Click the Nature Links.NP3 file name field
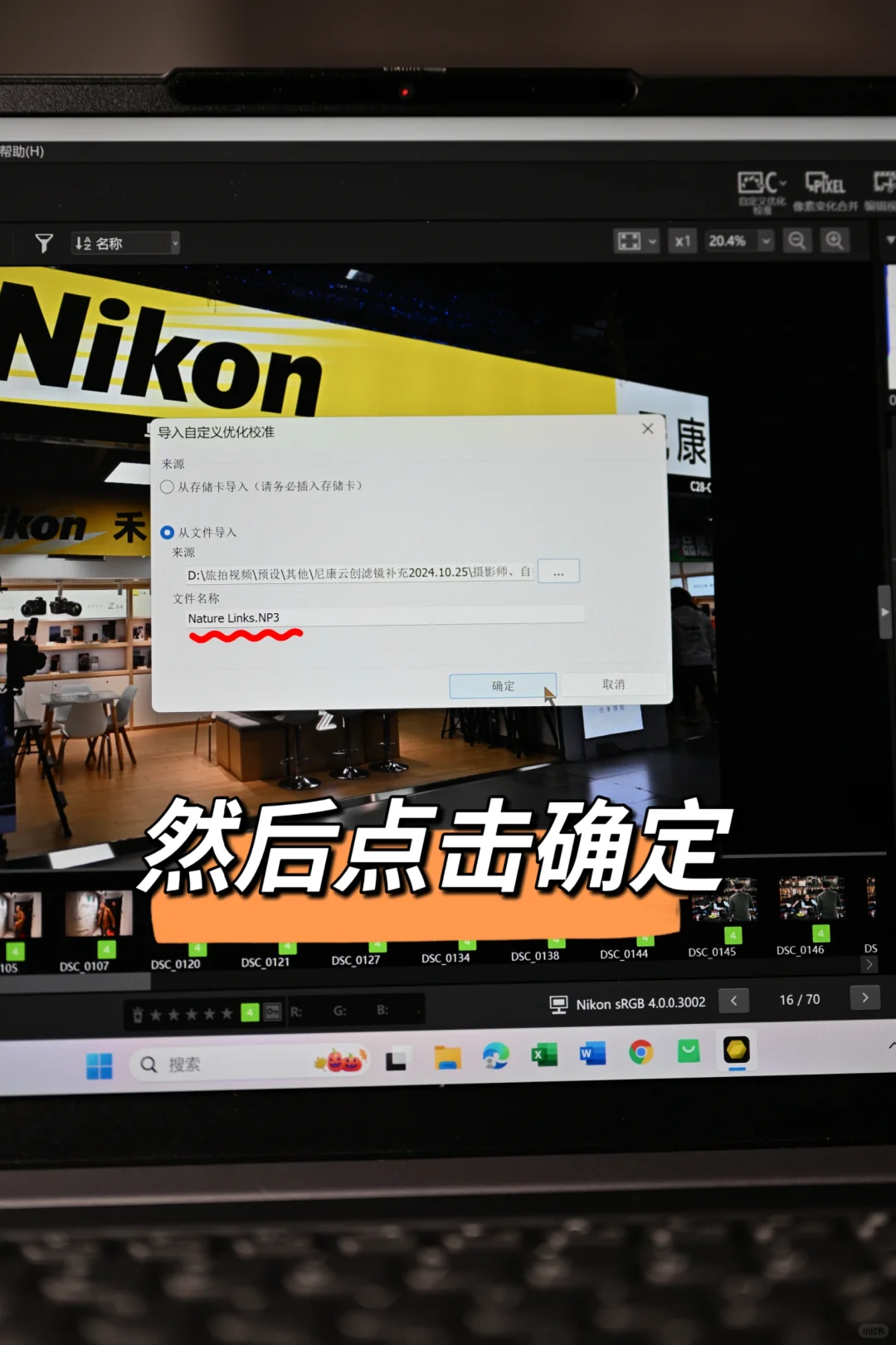This screenshot has width=896, height=1345. click(385, 617)
